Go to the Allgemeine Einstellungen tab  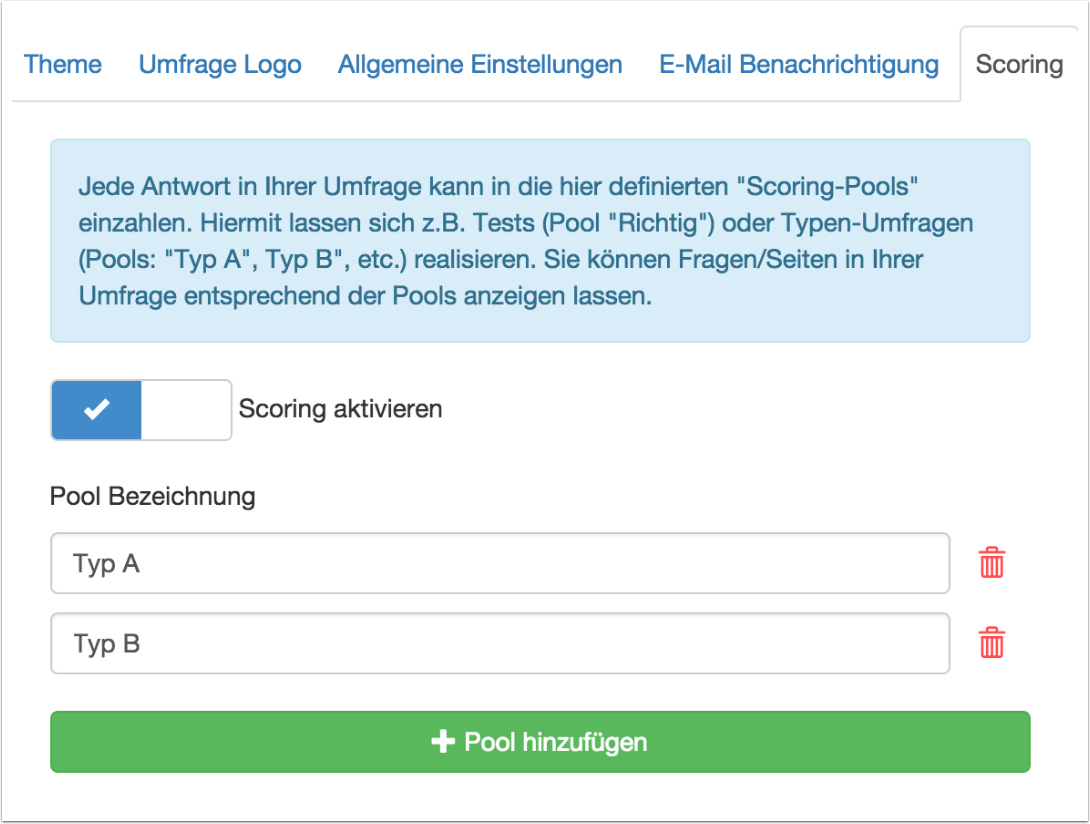coord(480,65)
